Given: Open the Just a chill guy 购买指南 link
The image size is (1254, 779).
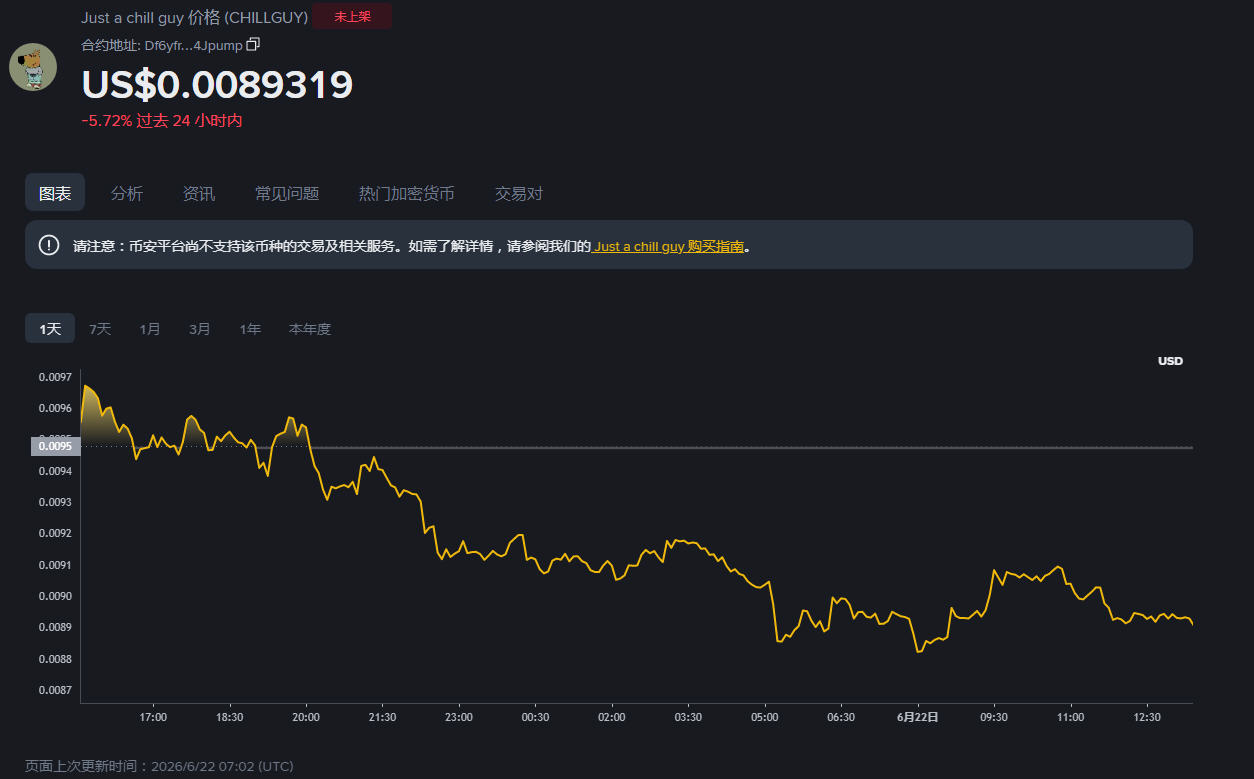Looking at the screenshot, I should point(668,246).
